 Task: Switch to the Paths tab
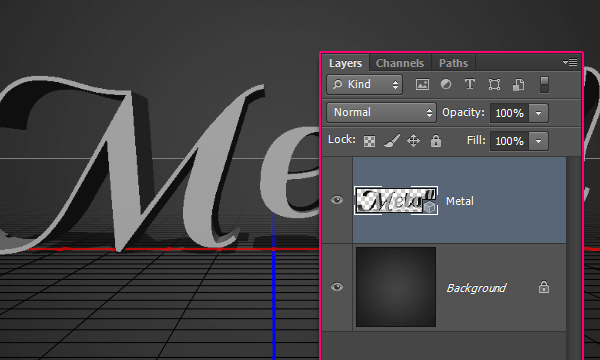(x=453, y=63)
